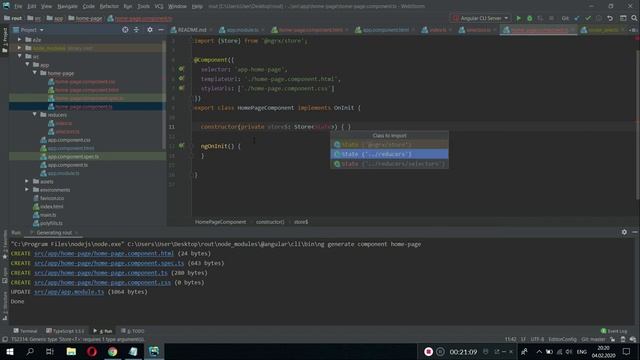Open the Terminal tool window tab

[x=25, y=331]
